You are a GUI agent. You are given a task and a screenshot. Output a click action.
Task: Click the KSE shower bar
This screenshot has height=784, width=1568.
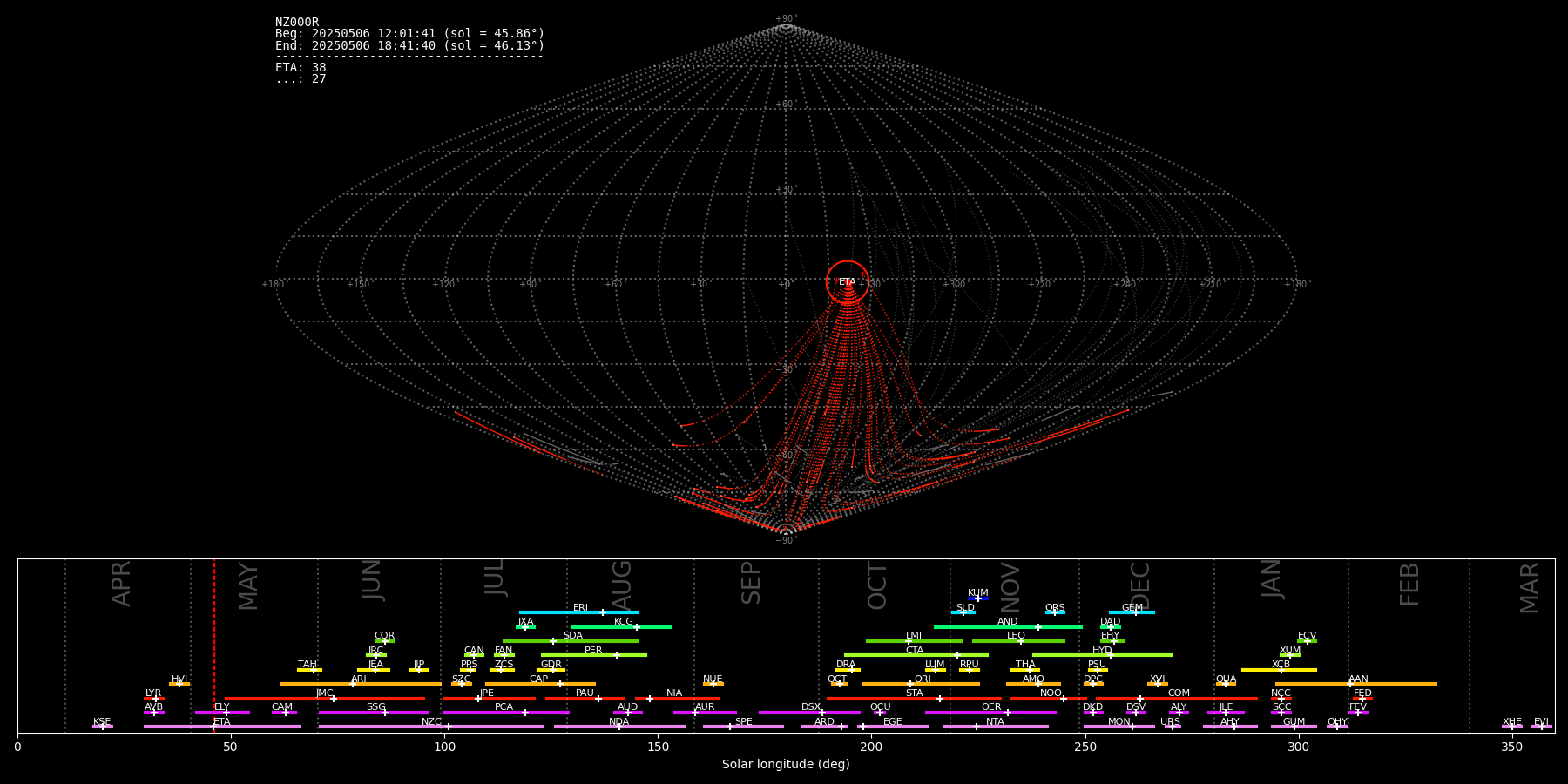pyautogui.click(x=103, y=727)
